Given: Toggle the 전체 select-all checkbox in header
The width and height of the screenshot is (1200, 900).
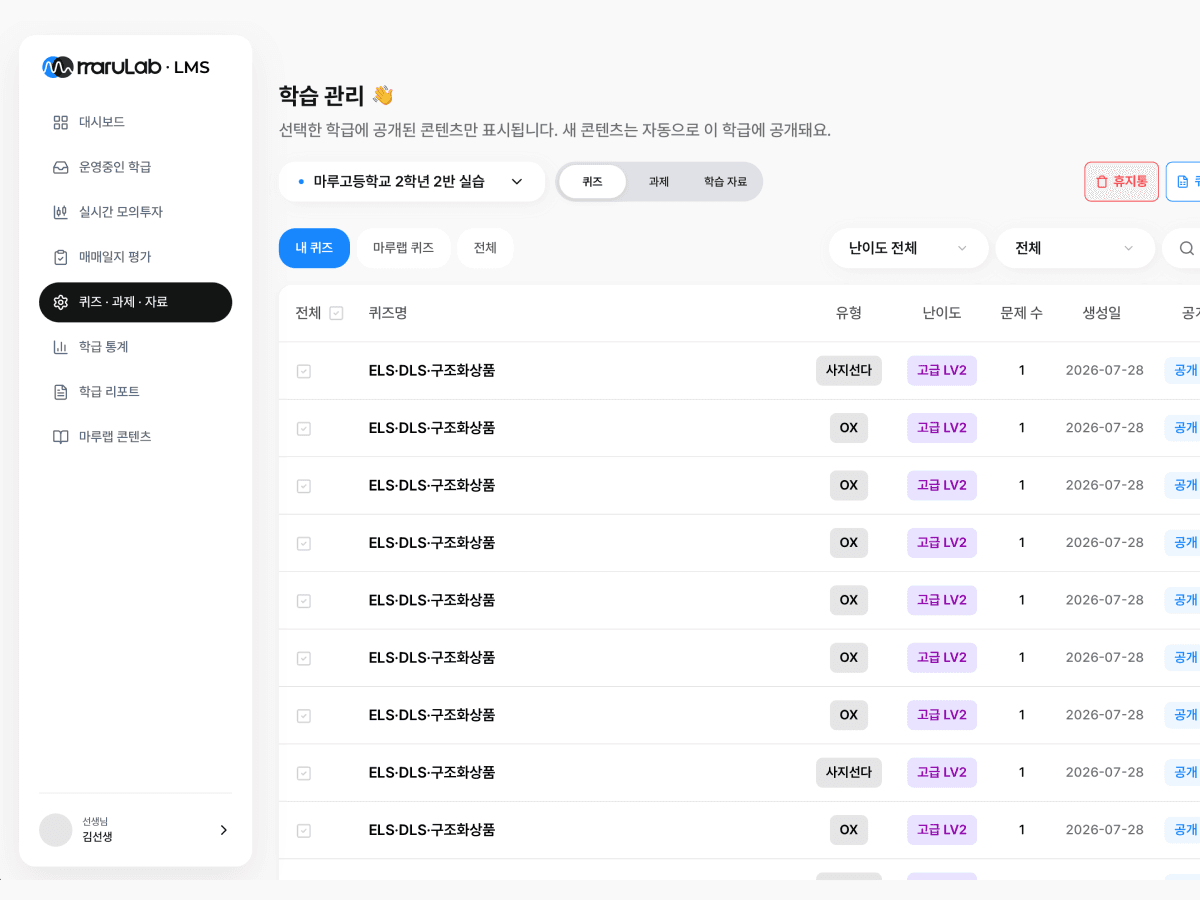Looking at the screenshot, I should click(336, 313).
